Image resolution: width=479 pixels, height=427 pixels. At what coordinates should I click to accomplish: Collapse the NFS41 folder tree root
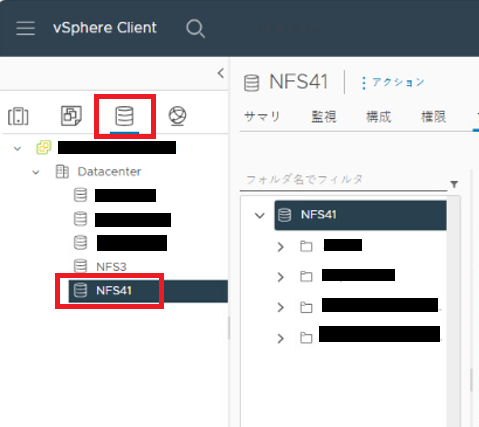(x=260, y=215)
